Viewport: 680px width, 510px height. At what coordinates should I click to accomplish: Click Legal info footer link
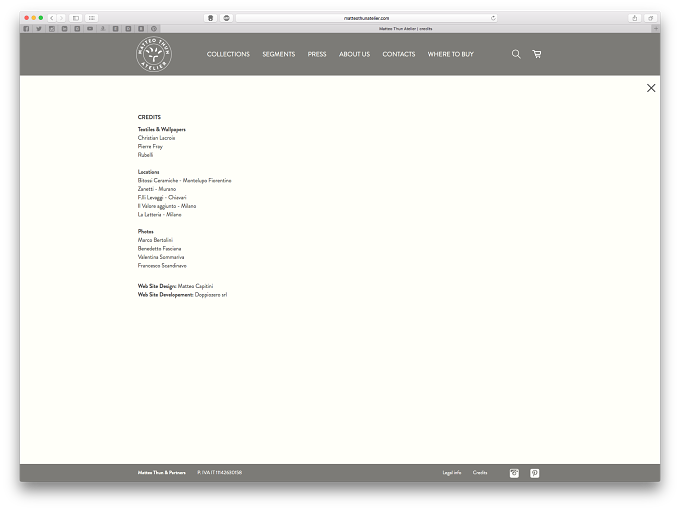point(451,473)
